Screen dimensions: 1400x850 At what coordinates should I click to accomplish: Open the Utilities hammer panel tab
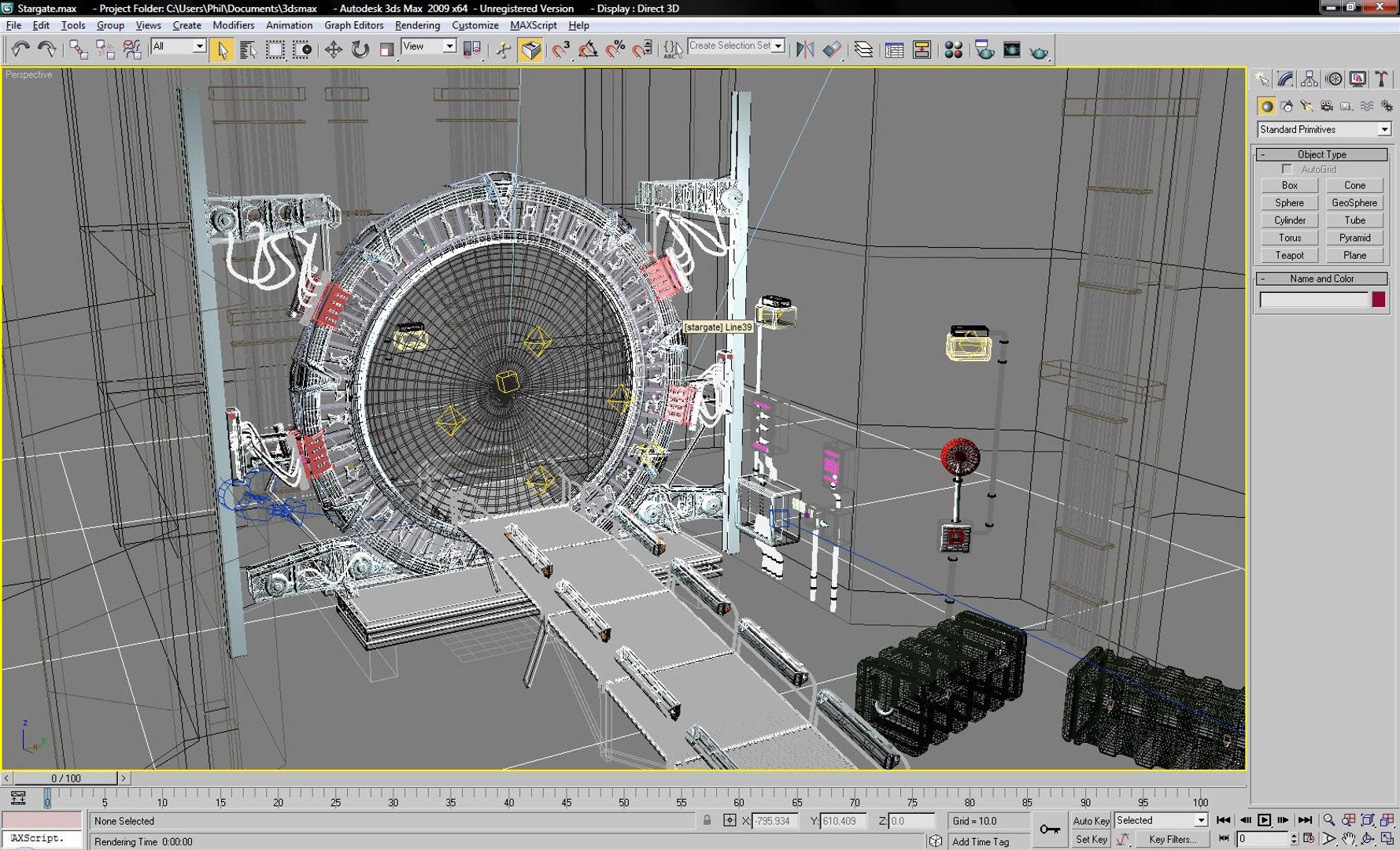tap(1381, 79)
